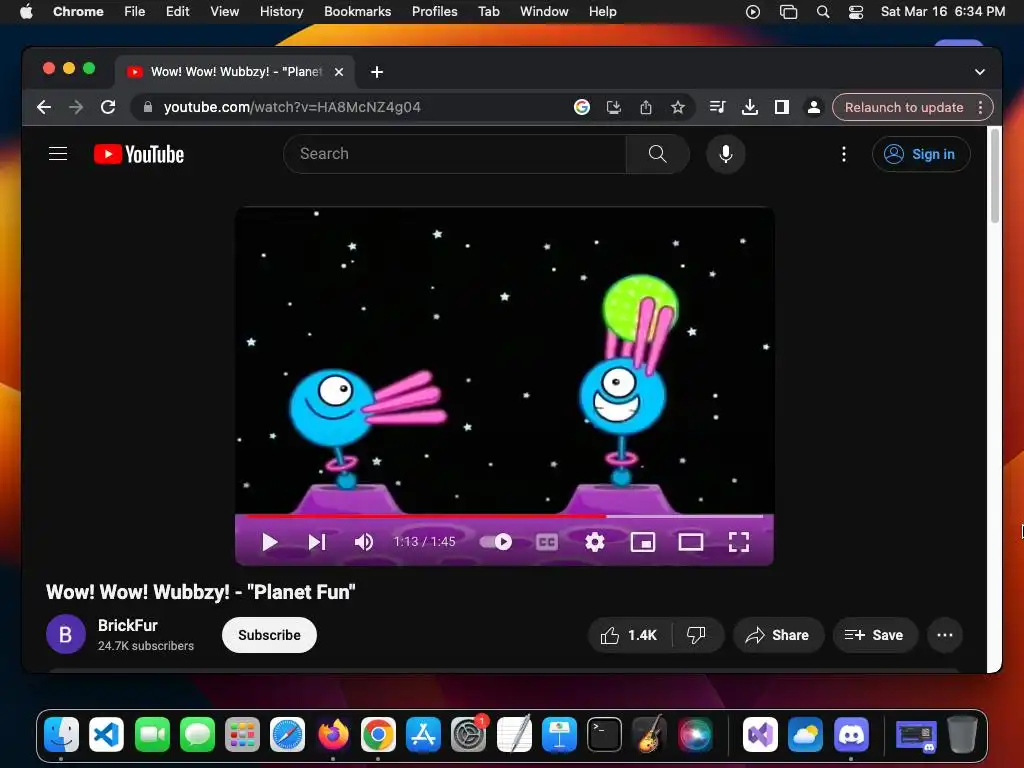Close the Wubbzy tab
Viewport: 1024px width, 768px height.
[x=339, y=72]
